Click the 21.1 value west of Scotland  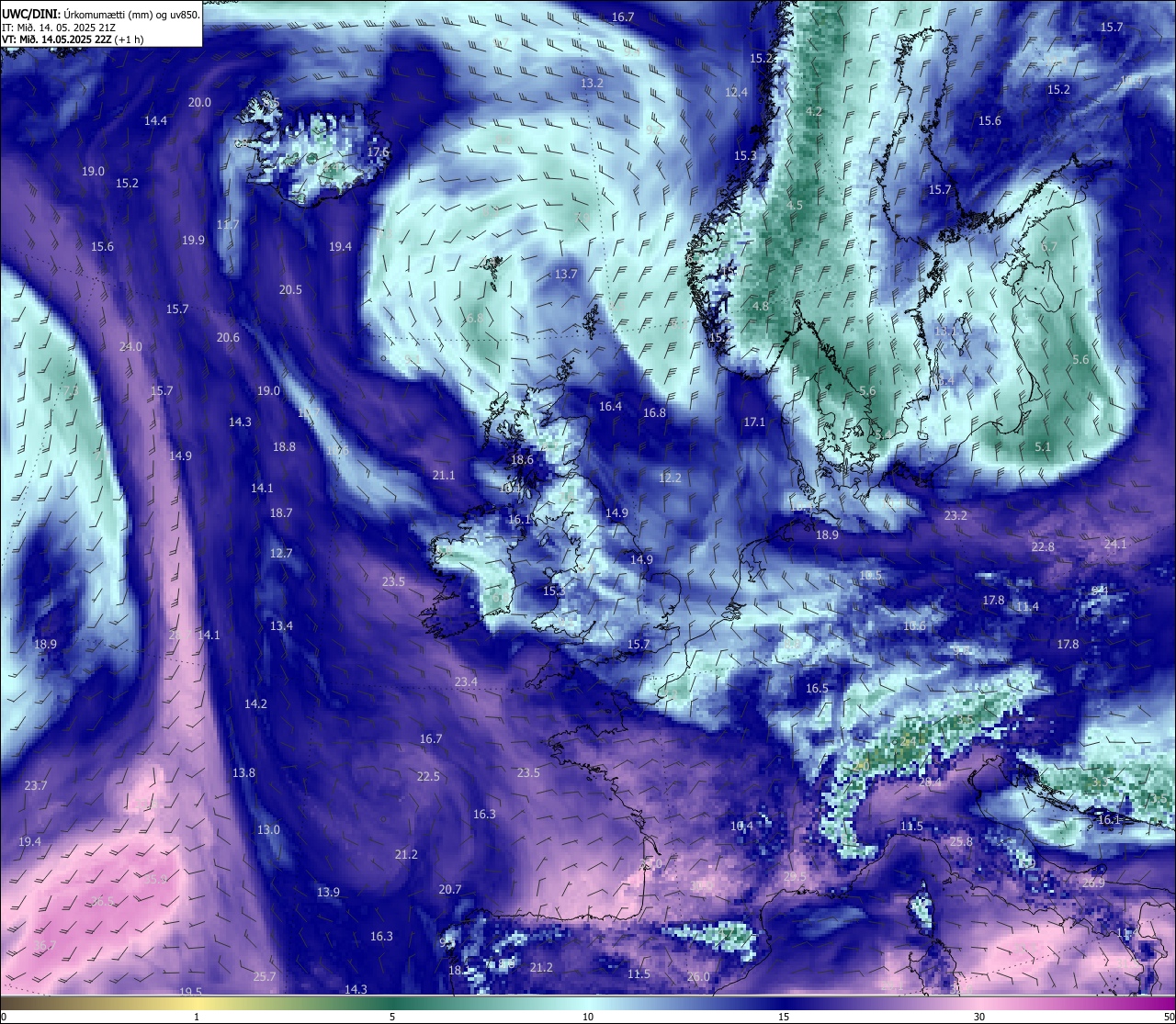point(444,476)
